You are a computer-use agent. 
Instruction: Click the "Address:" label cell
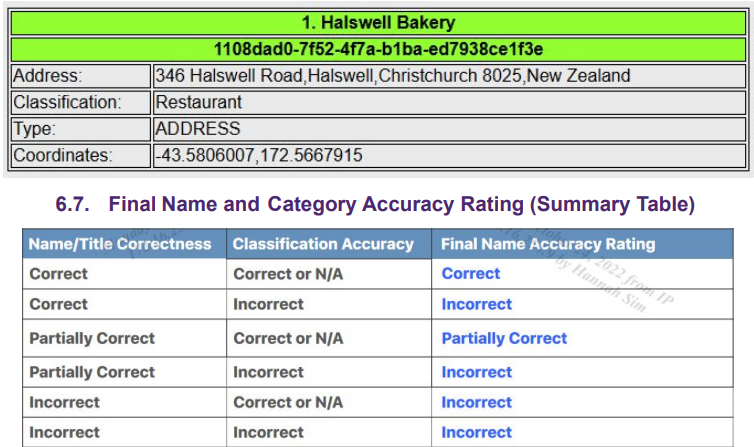click(x=81, y=76)
